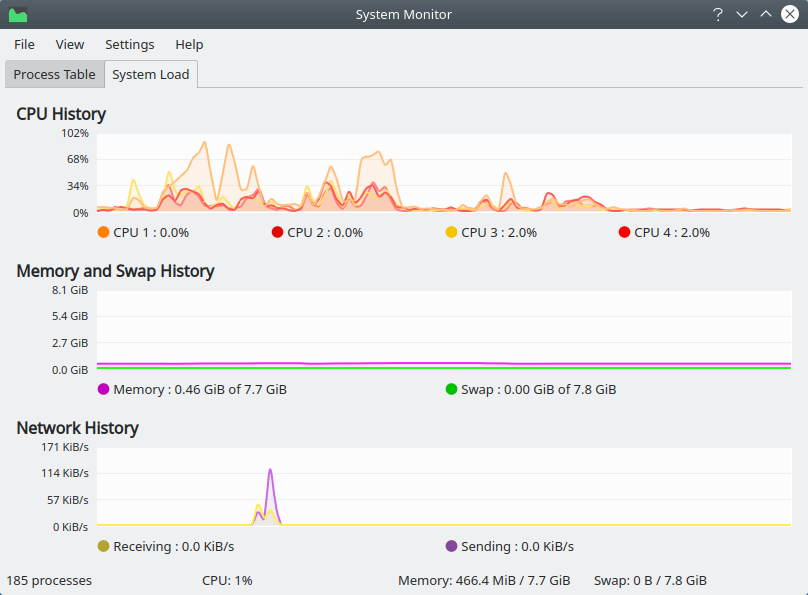Open the File menu
Screen dimensions: 808x595
(x=24, y=44)
